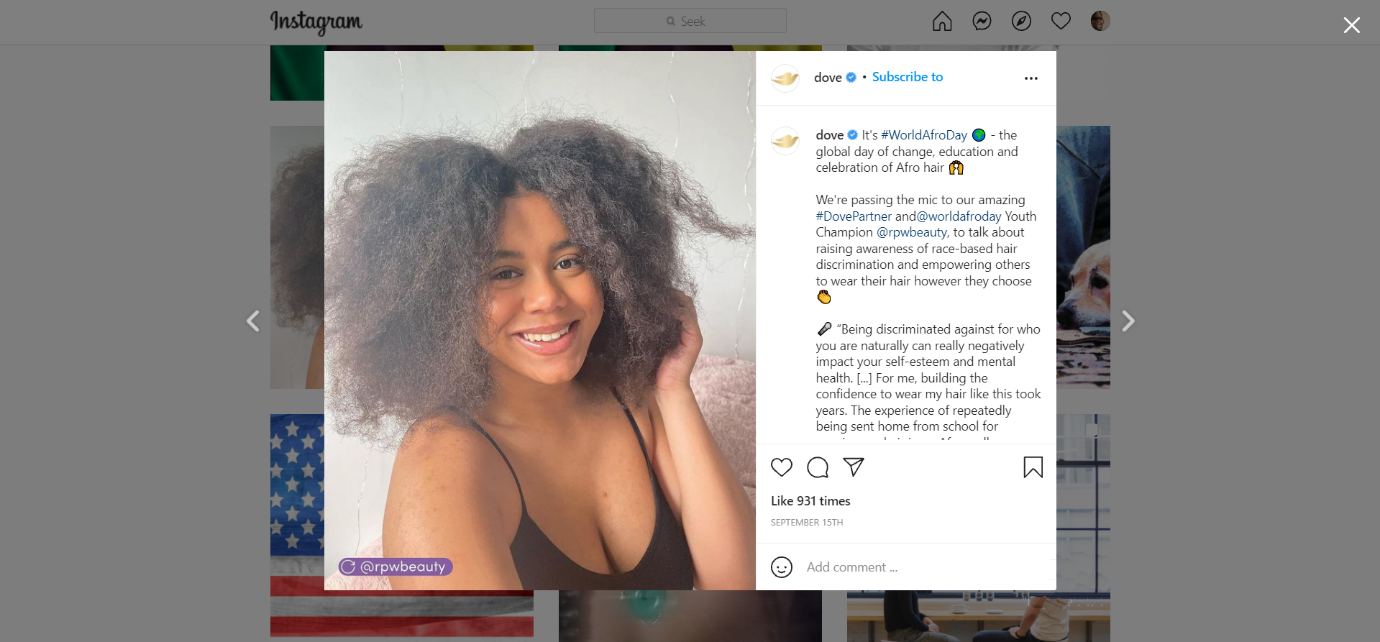Viewport: 1380px width, 642px height.
Task: Open profile avatar menu in header
Action: click(x=1100, y=21)
